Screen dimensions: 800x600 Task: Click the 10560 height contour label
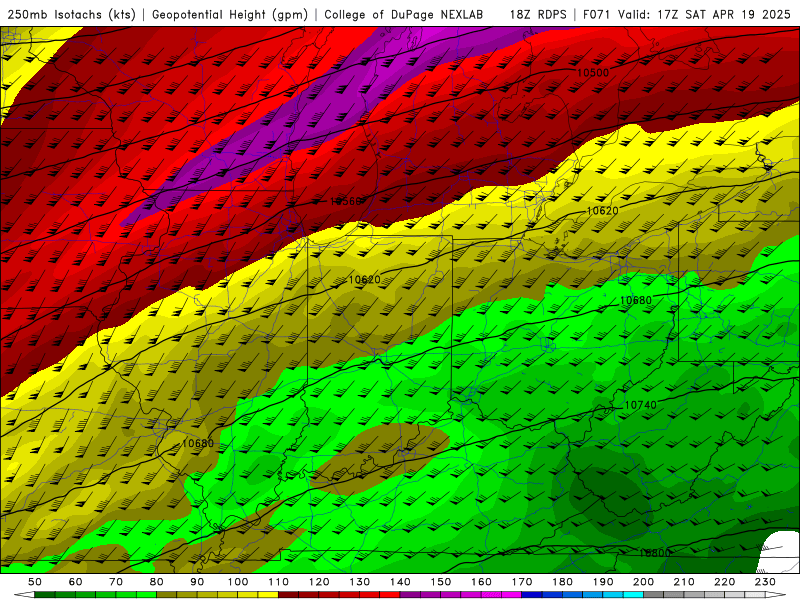345,202
